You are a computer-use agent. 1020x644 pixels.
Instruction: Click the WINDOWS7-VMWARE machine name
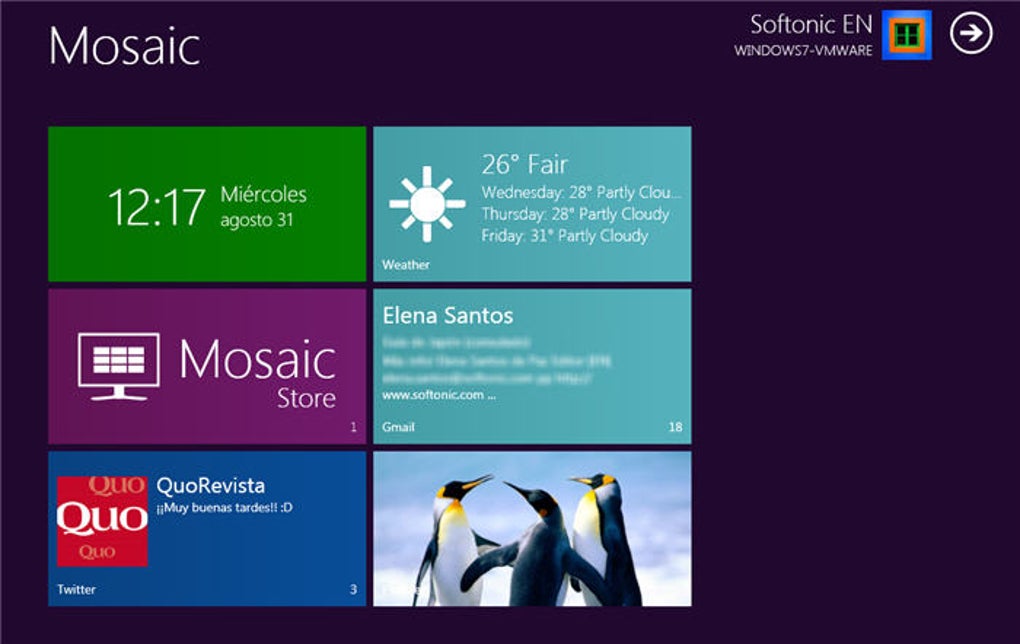coord(803,50)
